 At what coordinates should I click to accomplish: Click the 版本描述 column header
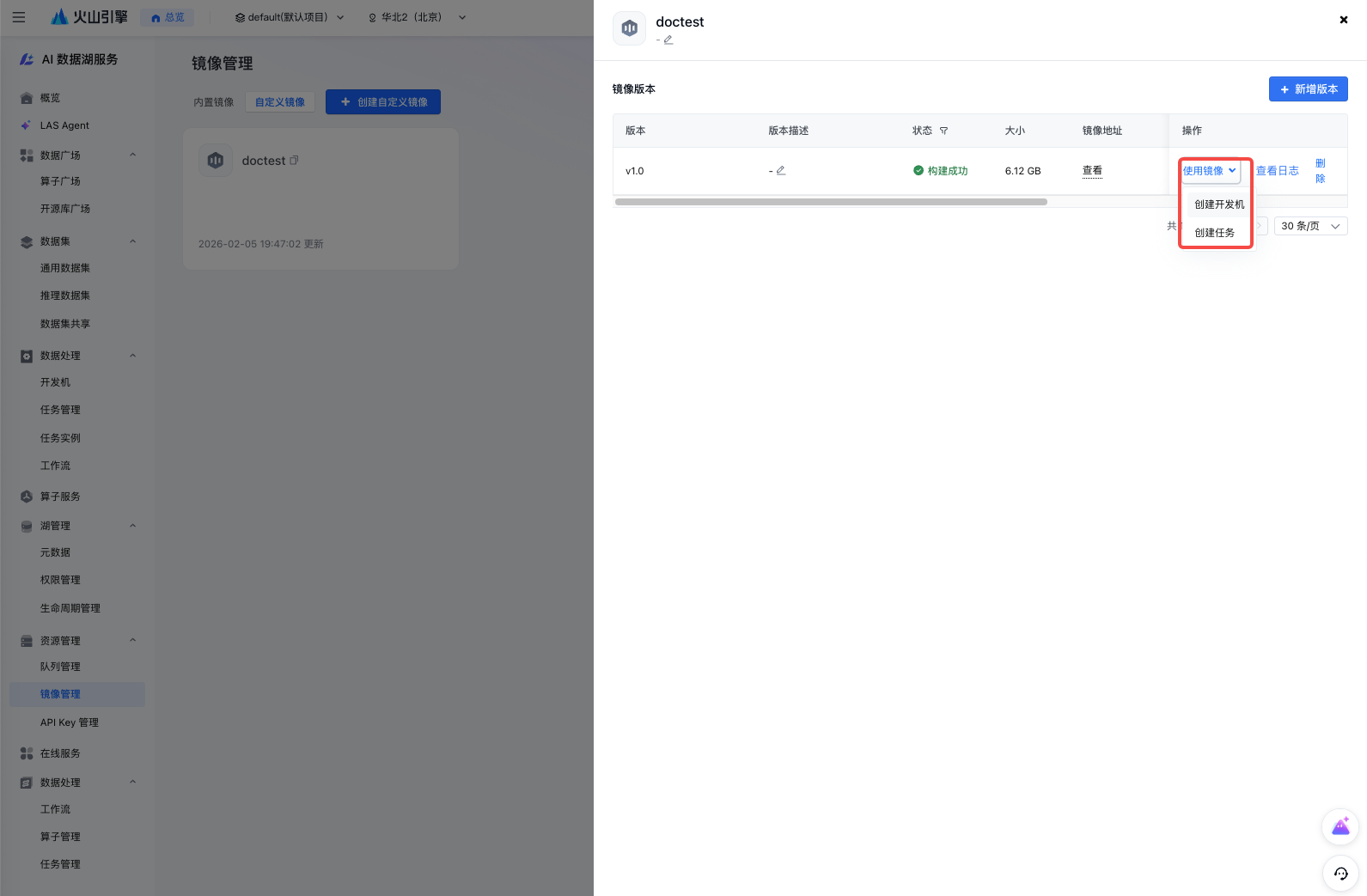(x=789, y=131)
